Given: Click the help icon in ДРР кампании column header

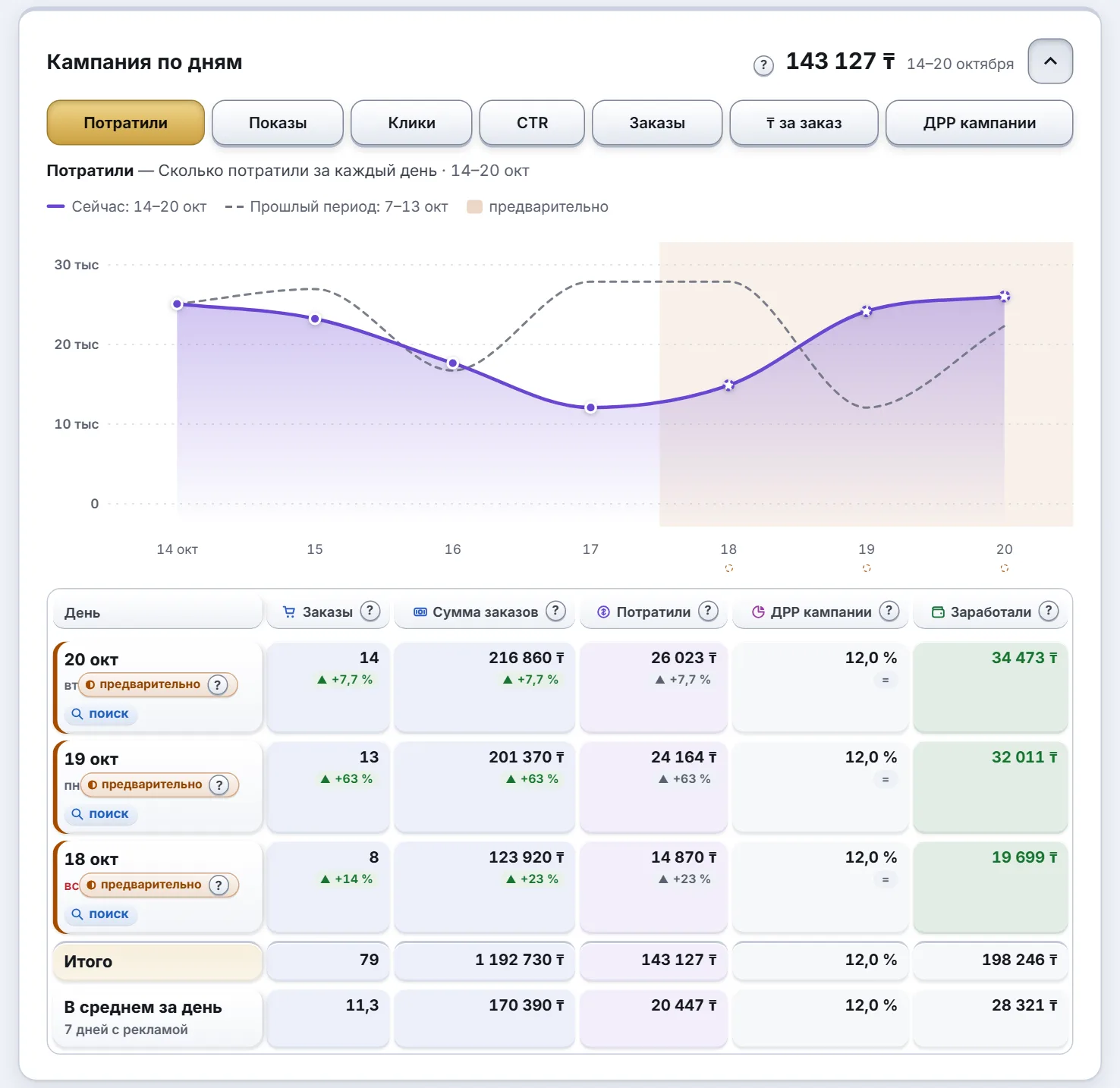Looking at the screenshot, I should [x=889, y=611].
